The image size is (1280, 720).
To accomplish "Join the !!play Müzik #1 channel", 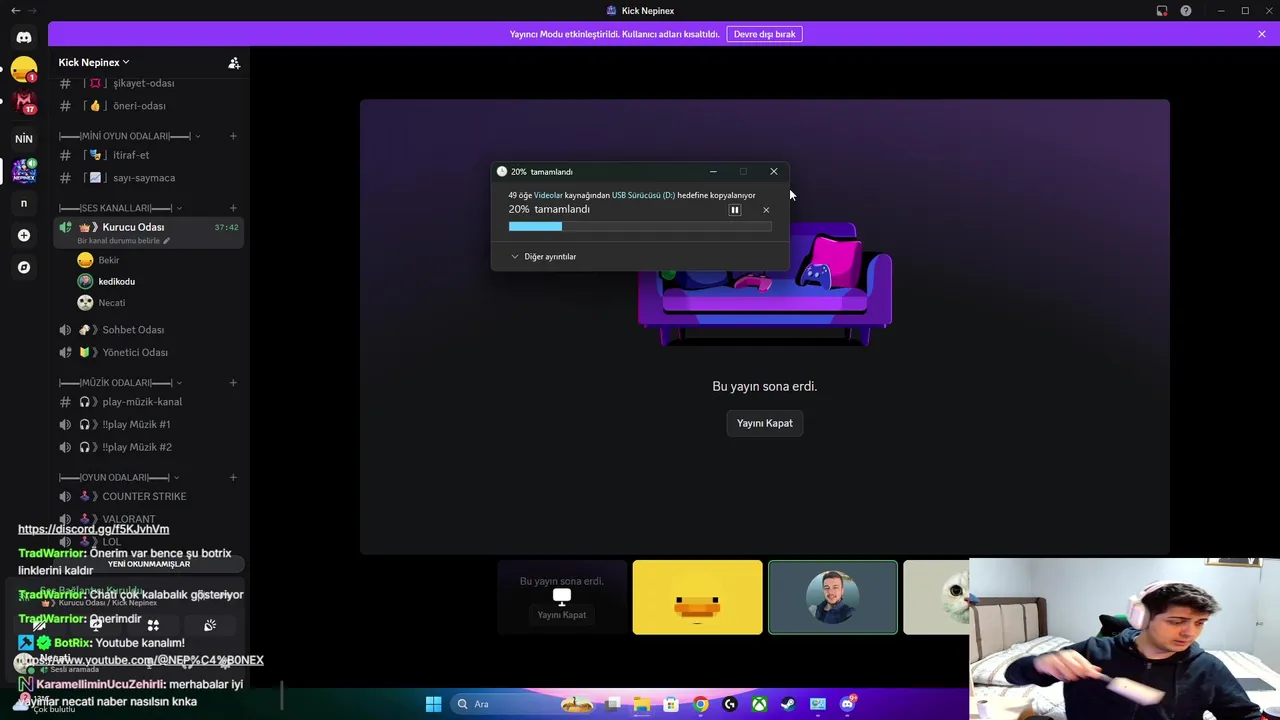I will point(148,424).
